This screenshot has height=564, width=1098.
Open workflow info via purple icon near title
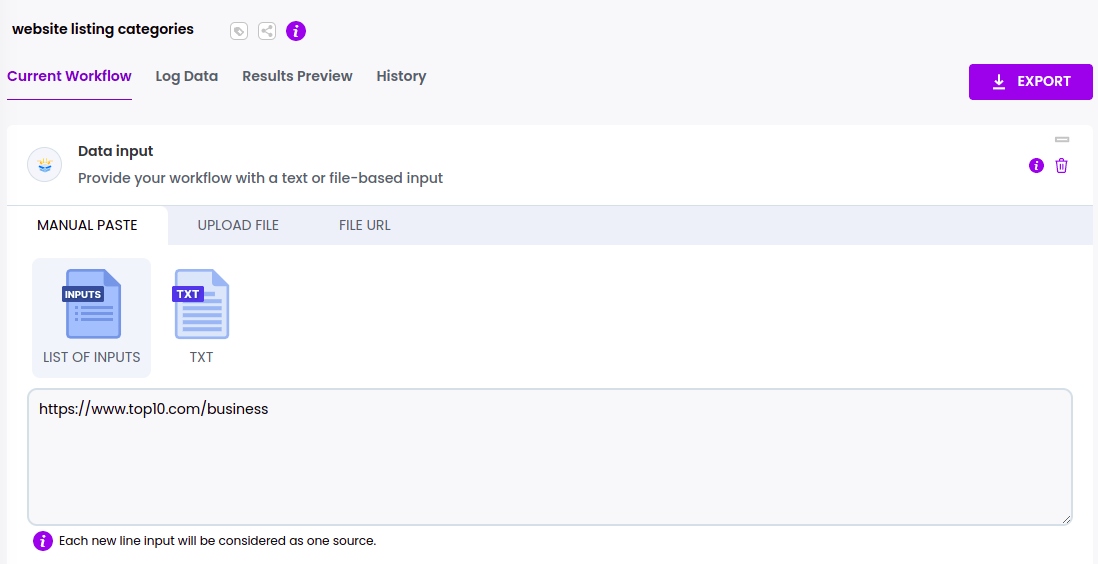pos(296,31)
